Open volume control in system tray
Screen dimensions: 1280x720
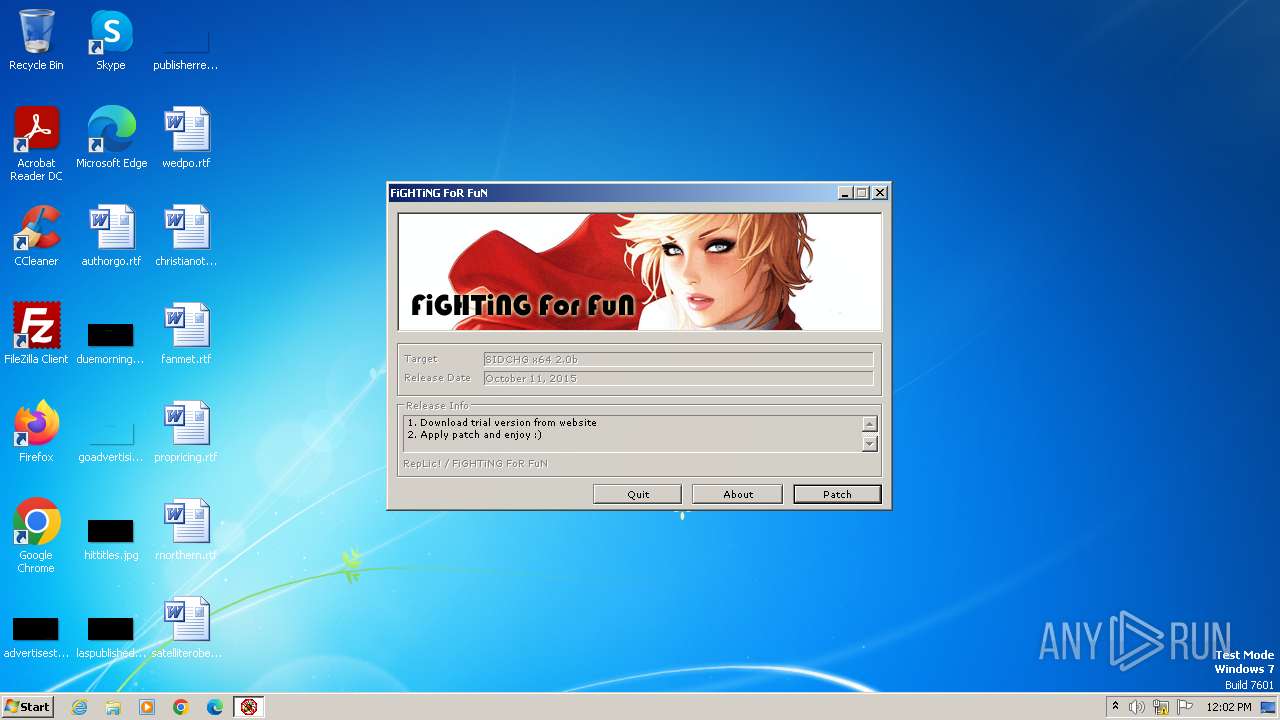click(x=1137, y=707)
